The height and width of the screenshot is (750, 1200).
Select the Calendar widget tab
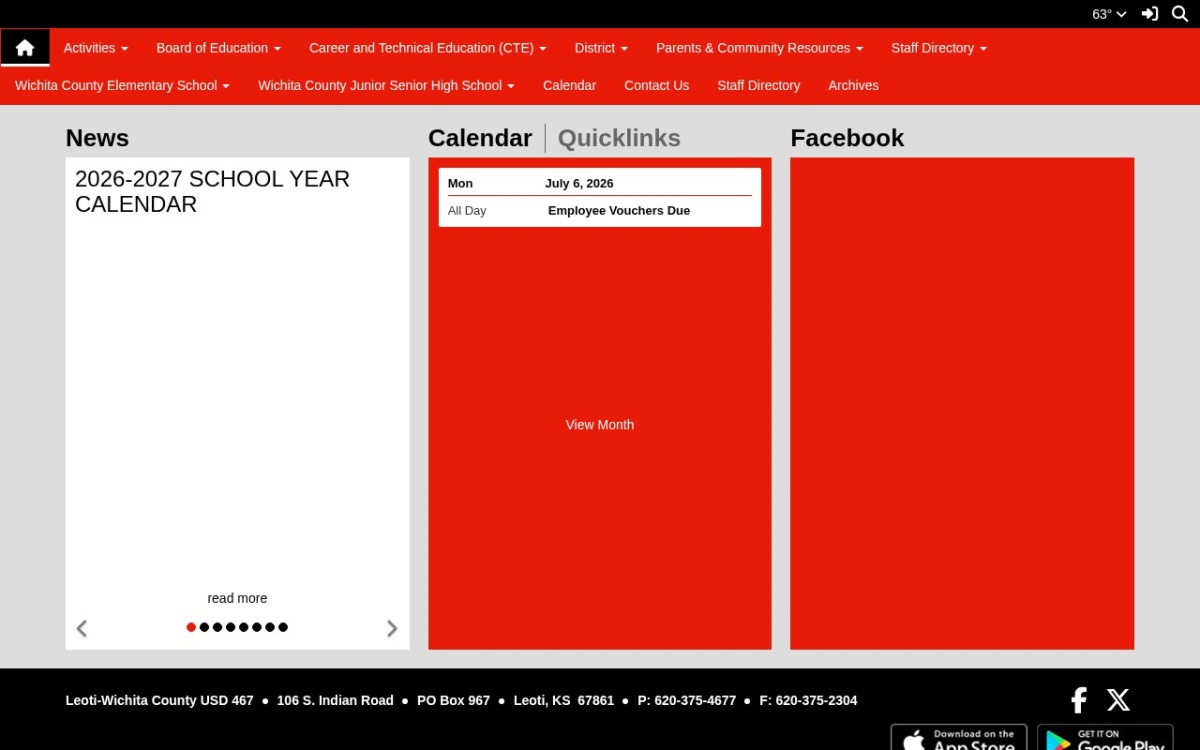(x=480, y=138)
